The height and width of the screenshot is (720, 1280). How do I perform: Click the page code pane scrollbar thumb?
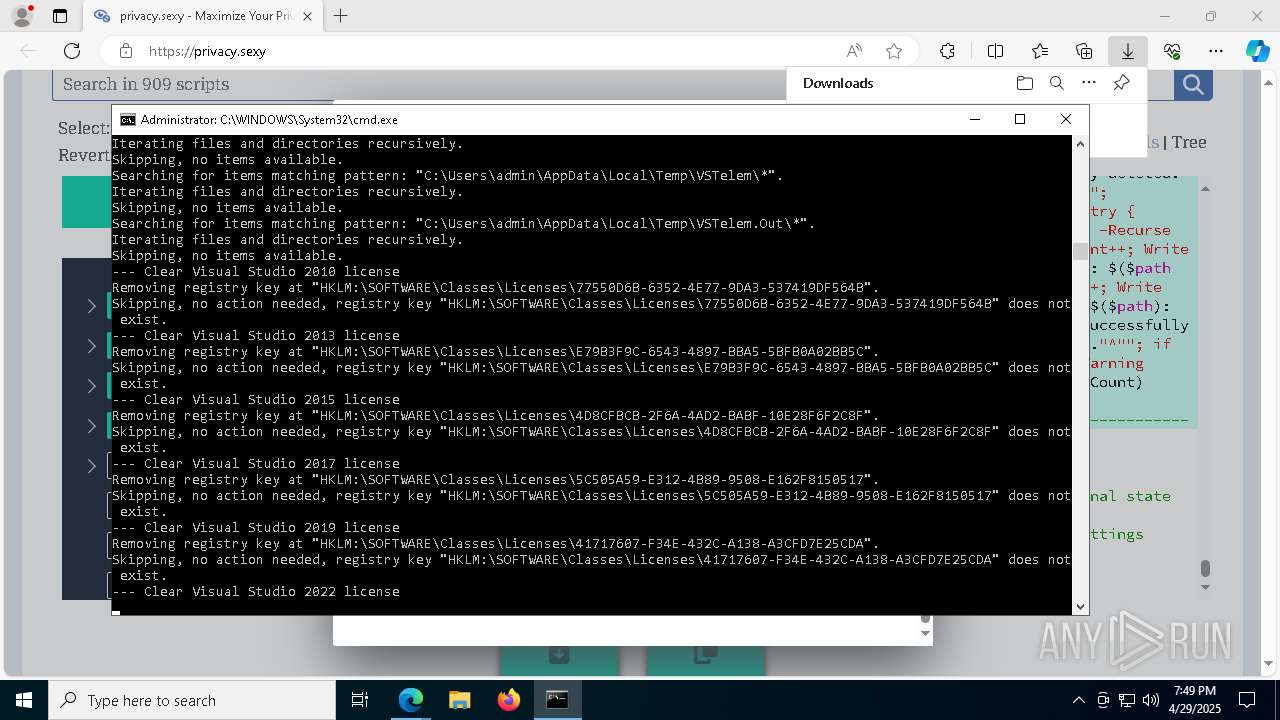pos(1205,568)
